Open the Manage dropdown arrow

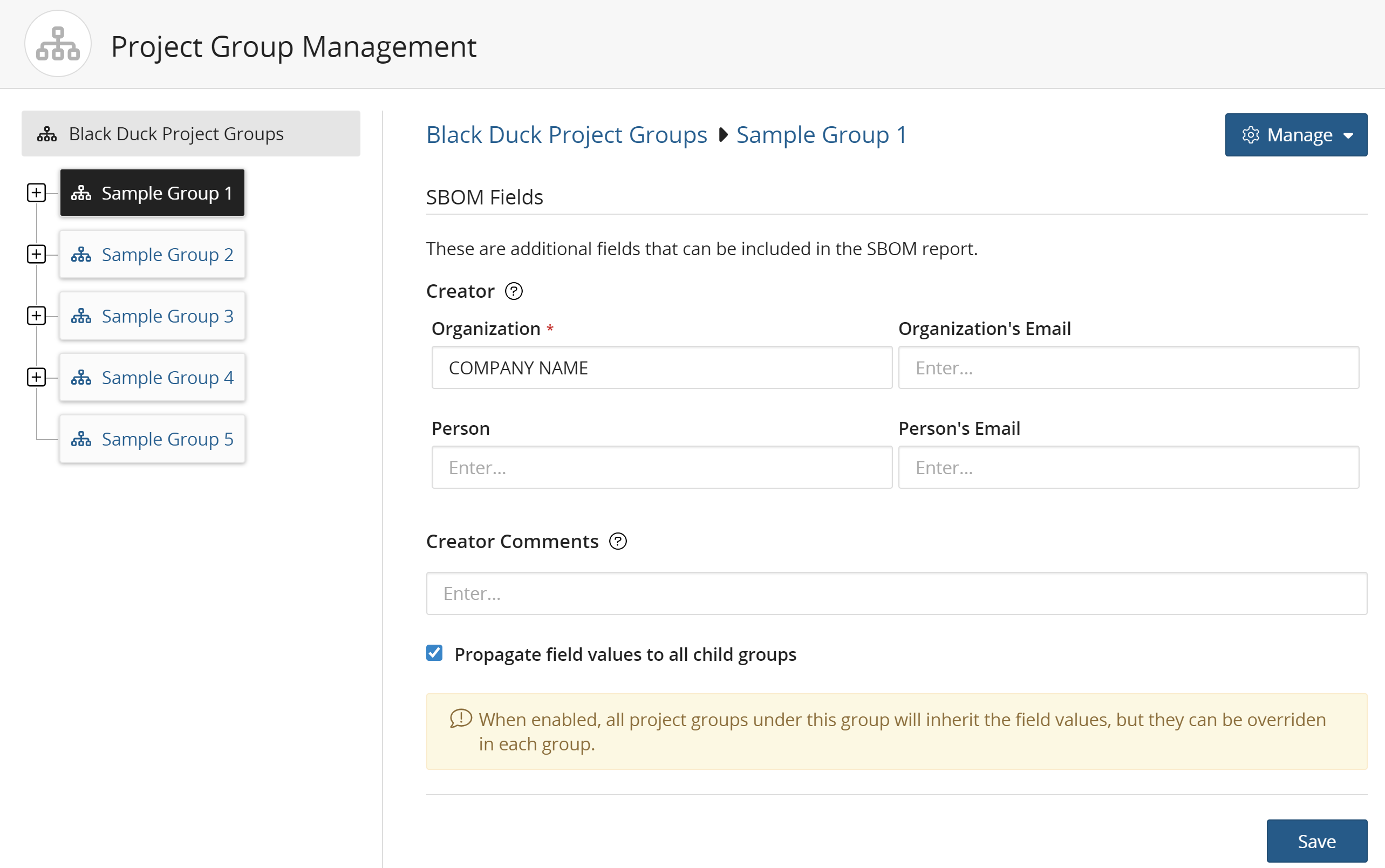1348,135
